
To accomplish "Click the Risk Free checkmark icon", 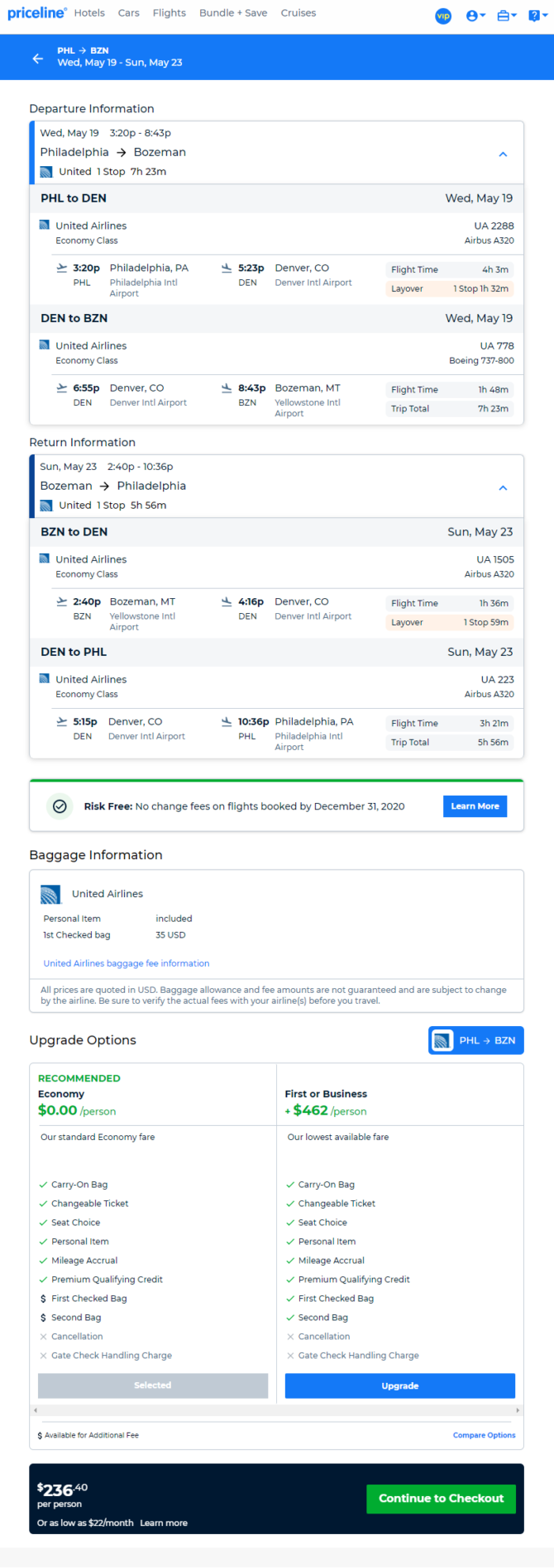I will [x=60, y=806].
